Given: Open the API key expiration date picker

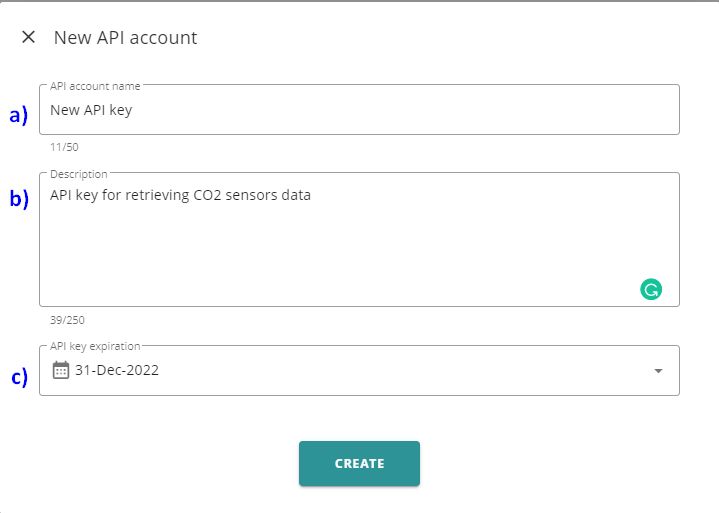Looking at the screenshot, I should pos(360,371).
